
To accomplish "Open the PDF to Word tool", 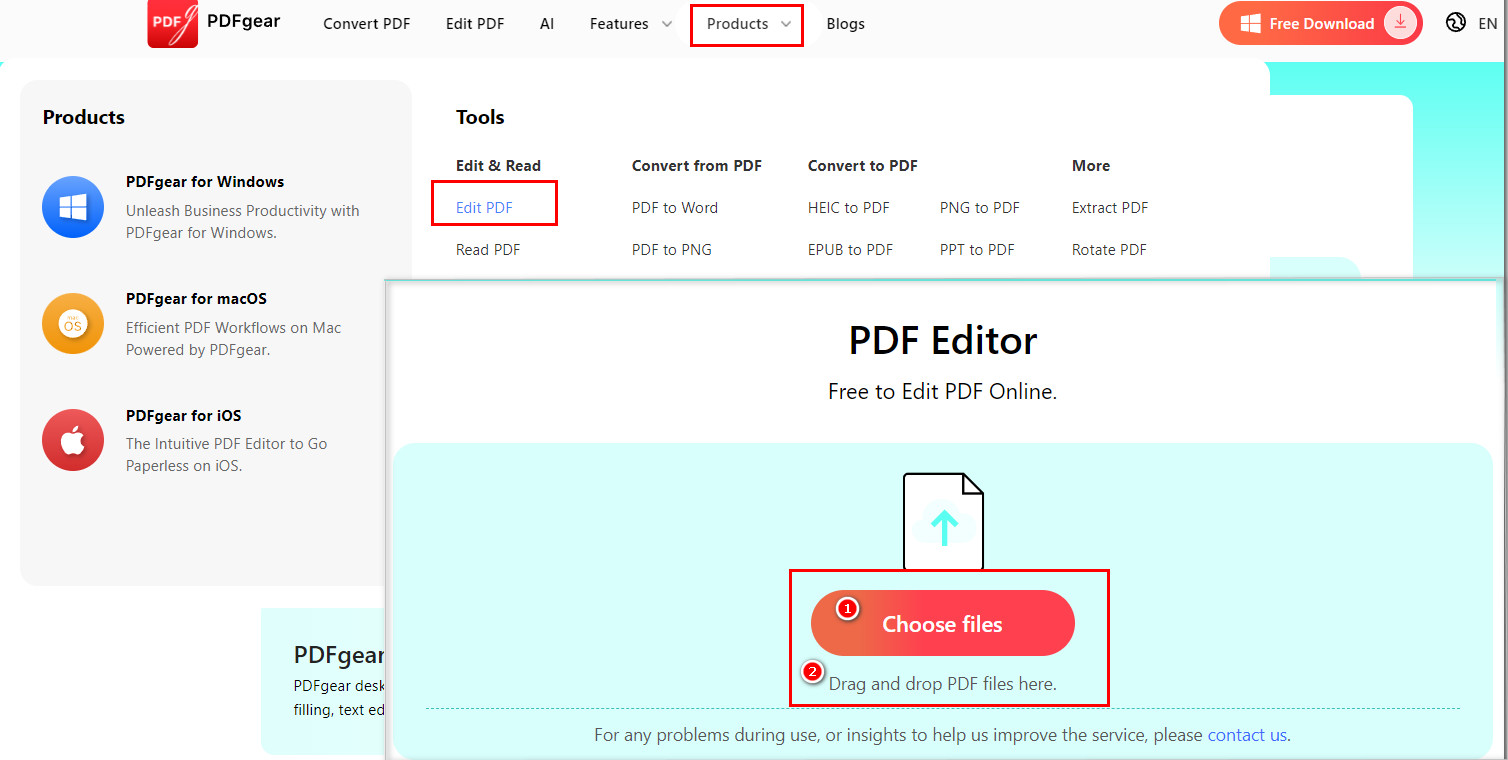I will [675, 208].
